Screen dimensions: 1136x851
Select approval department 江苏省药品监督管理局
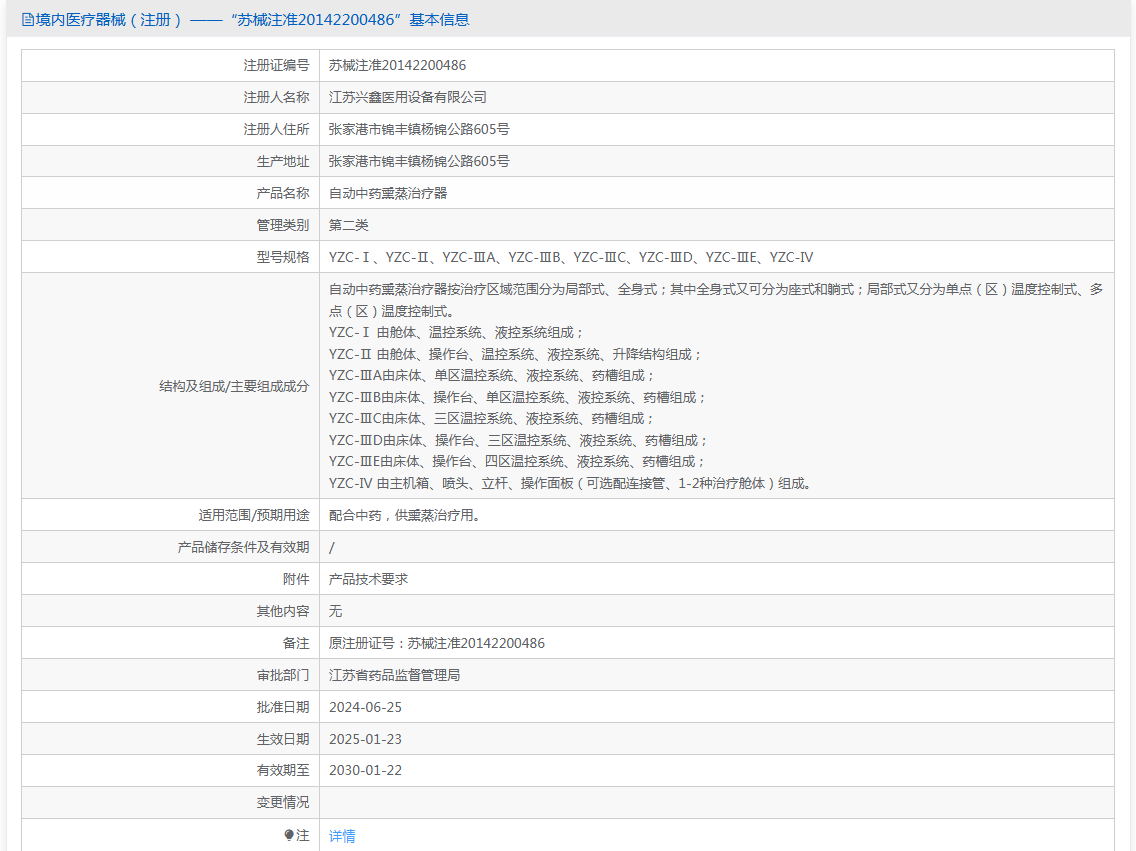point(394,675)
